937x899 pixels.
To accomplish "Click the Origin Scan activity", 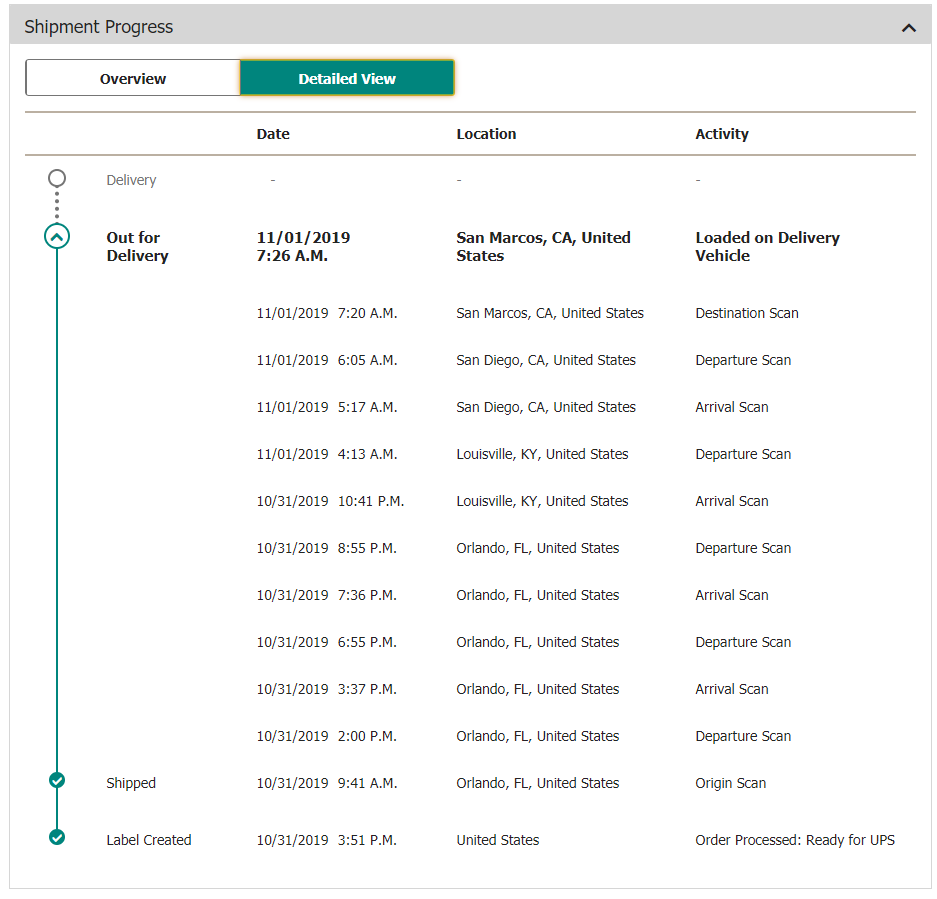I will click(730, 783).
